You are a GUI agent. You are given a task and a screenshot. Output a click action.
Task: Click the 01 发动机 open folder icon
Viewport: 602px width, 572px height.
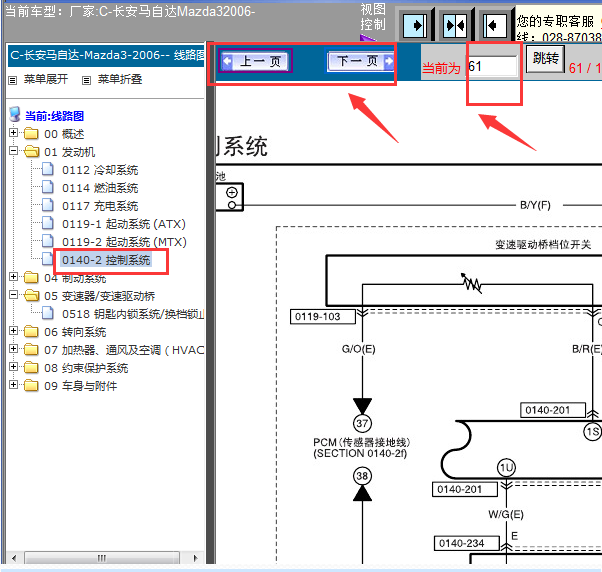pyautogui.click(x=31, y=152)
